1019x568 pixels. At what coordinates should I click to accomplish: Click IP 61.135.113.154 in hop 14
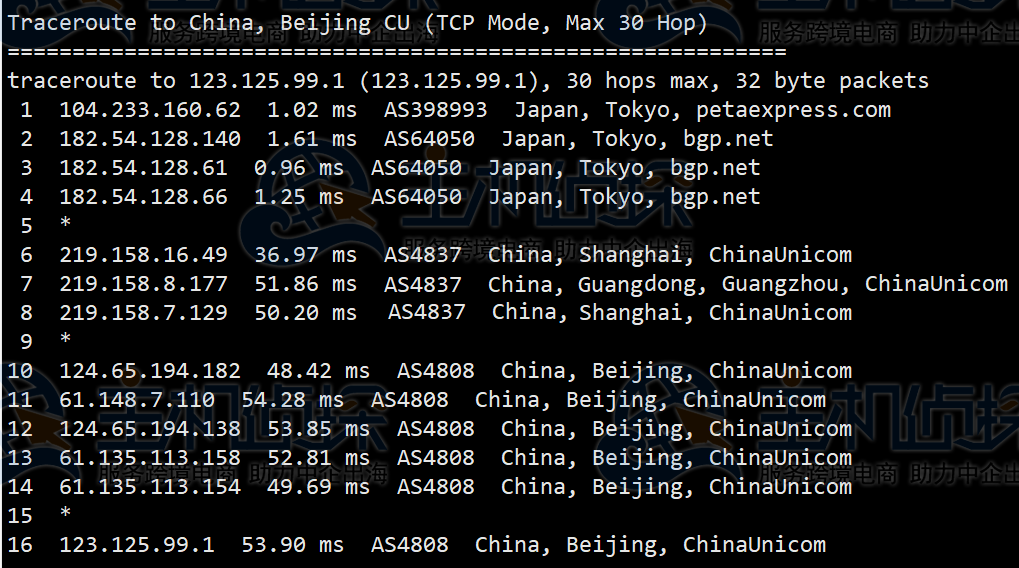point(150,487)
